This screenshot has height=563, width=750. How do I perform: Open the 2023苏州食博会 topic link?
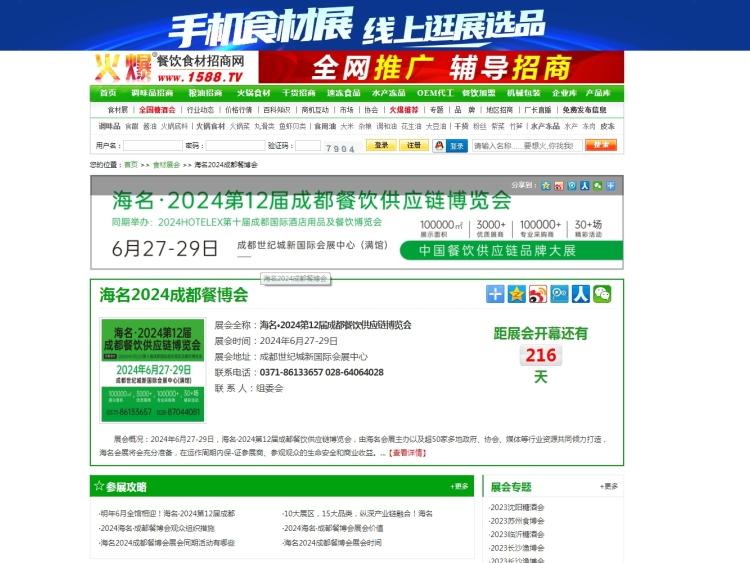tap(517, 520)
